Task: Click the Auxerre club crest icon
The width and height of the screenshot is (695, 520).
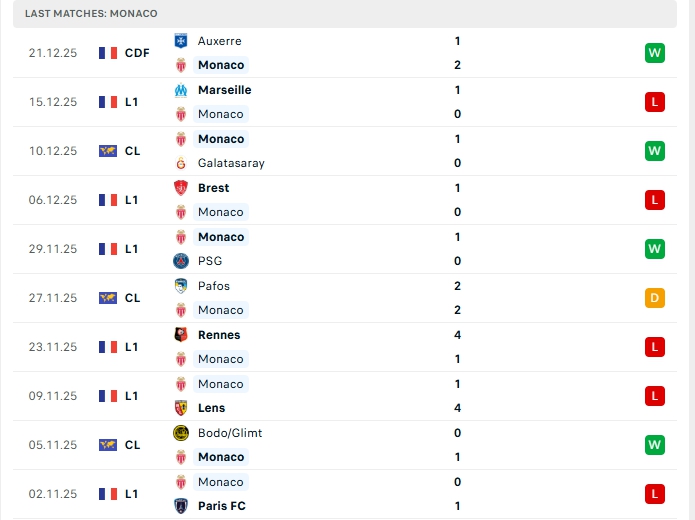Action: tap(181, 41)
